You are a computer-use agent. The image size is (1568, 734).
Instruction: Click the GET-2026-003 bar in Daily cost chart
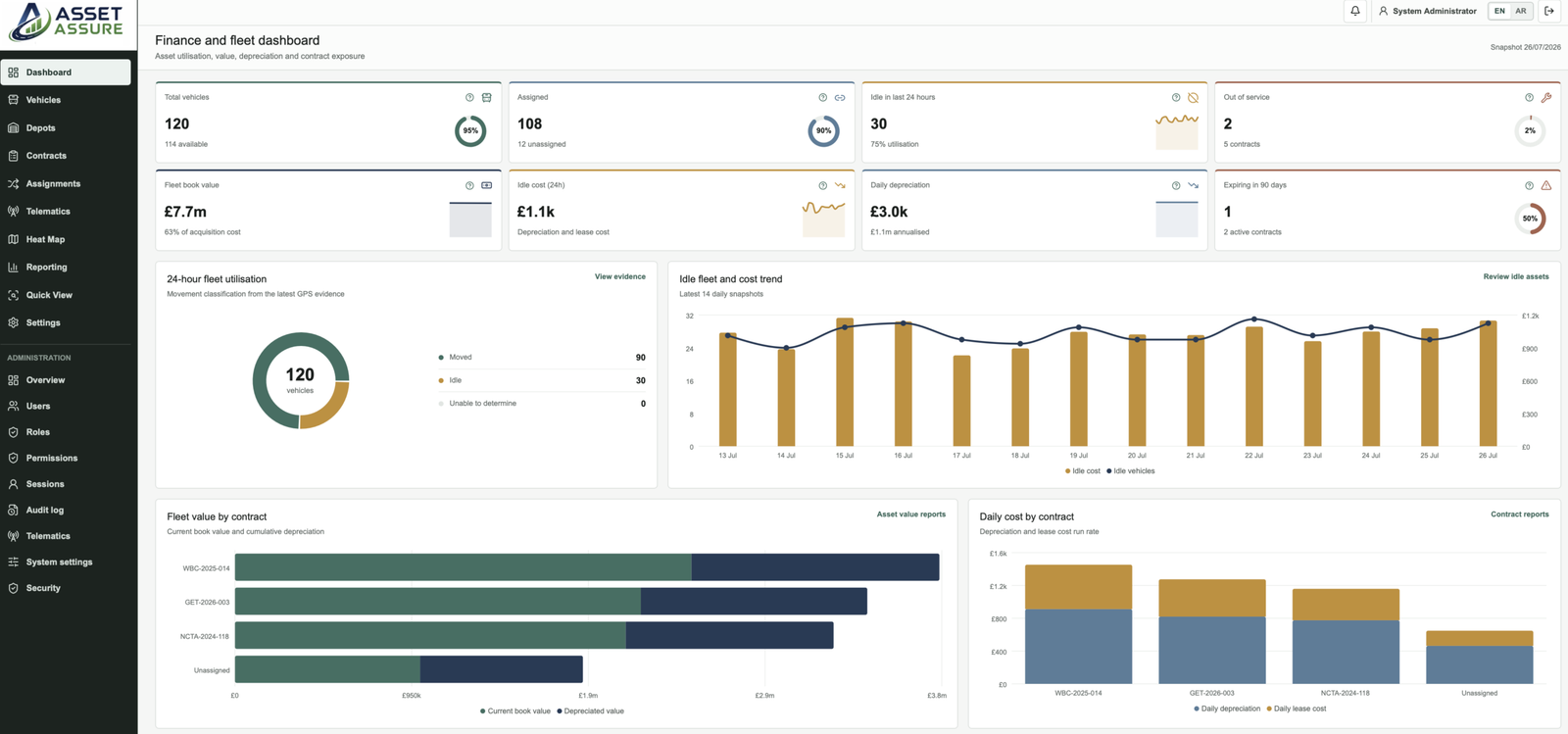coord(1212,631)
